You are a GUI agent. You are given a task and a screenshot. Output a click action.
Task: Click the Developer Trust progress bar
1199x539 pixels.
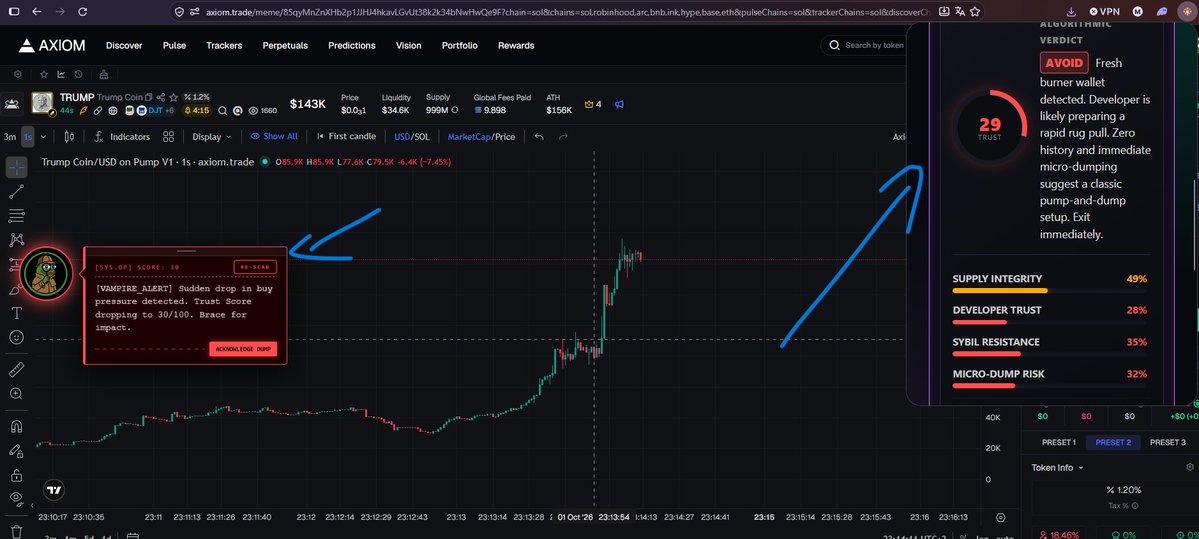coord(1049,323)
